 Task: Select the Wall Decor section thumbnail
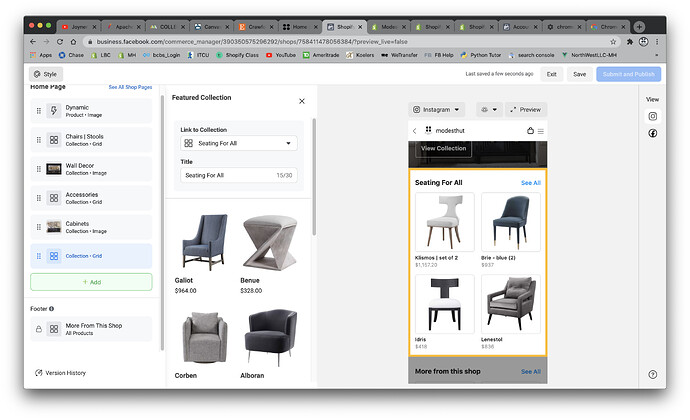54,169
